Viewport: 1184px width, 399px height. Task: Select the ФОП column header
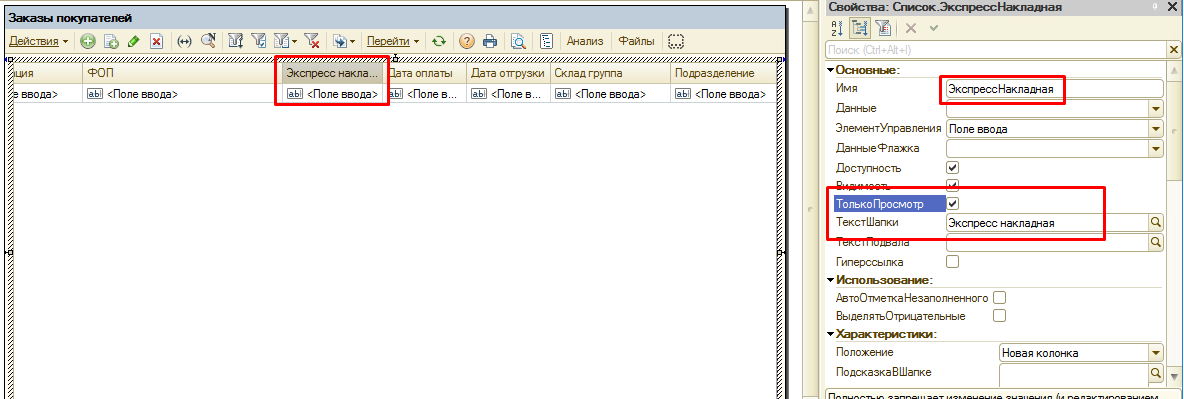point(182,73)
